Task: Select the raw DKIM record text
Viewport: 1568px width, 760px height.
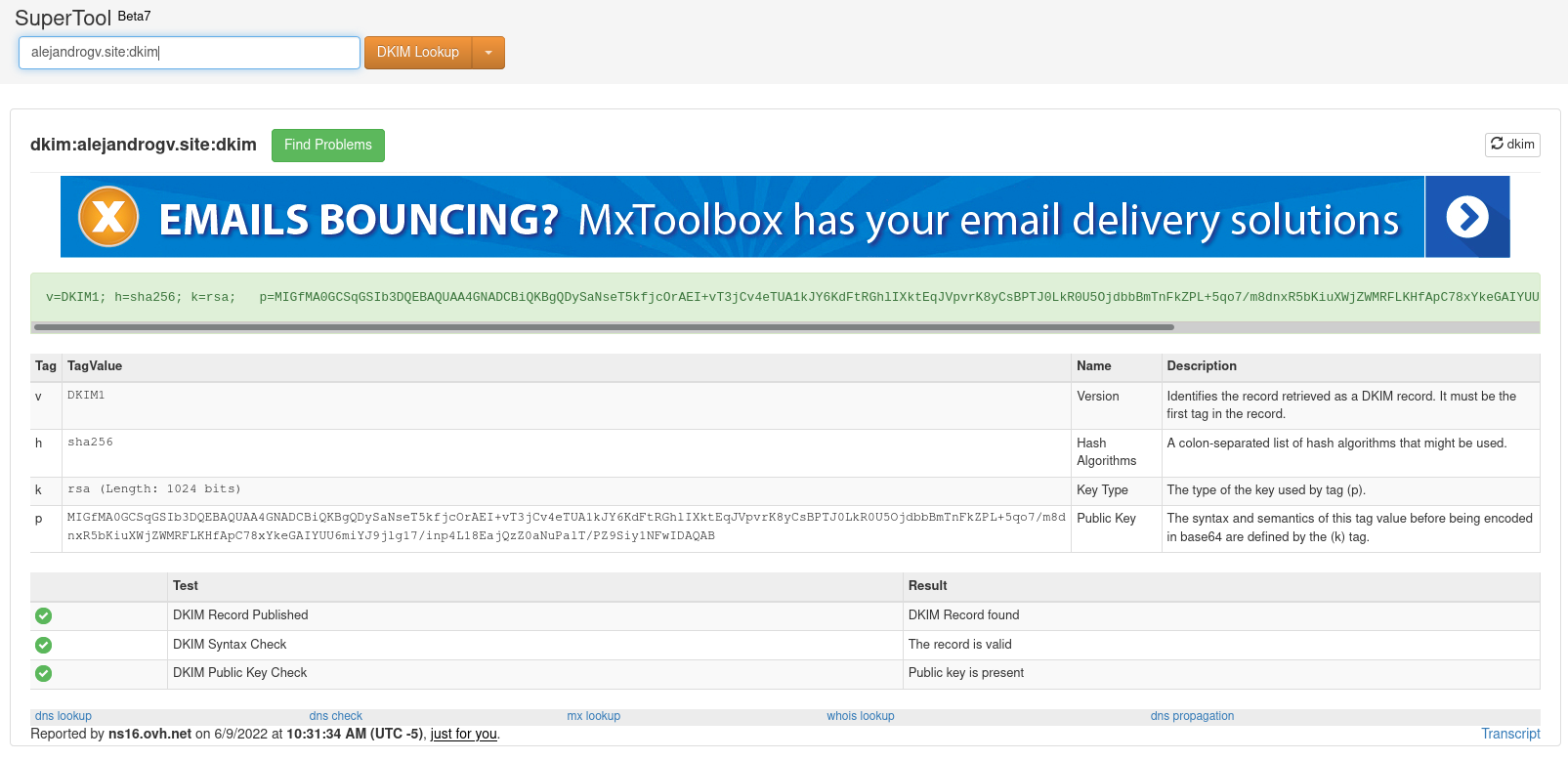Action: 791,297
